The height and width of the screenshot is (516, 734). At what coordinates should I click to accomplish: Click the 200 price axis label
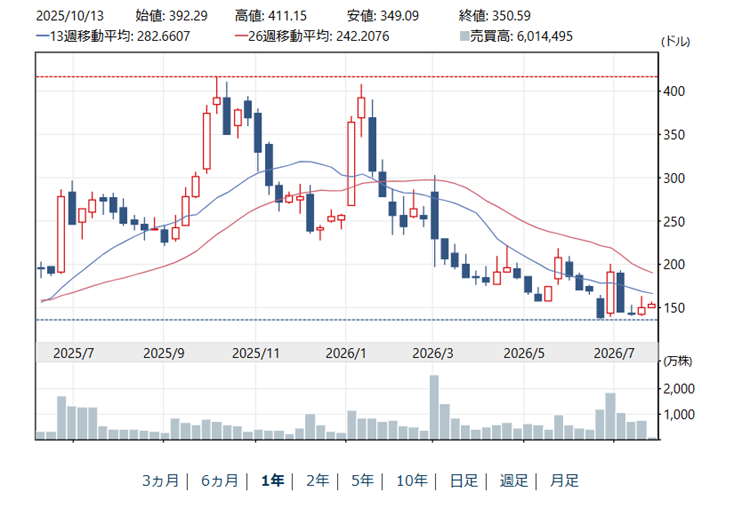click(674, 265)
